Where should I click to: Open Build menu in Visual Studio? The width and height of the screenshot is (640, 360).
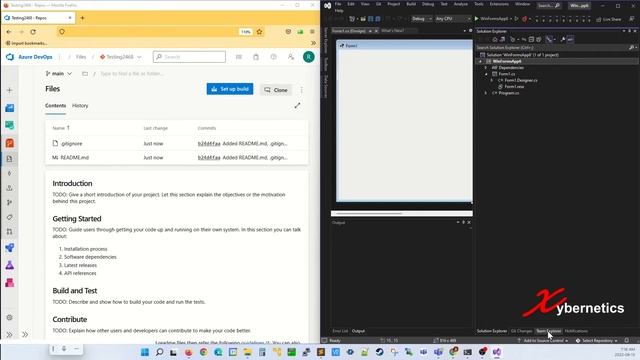[411, 4]
